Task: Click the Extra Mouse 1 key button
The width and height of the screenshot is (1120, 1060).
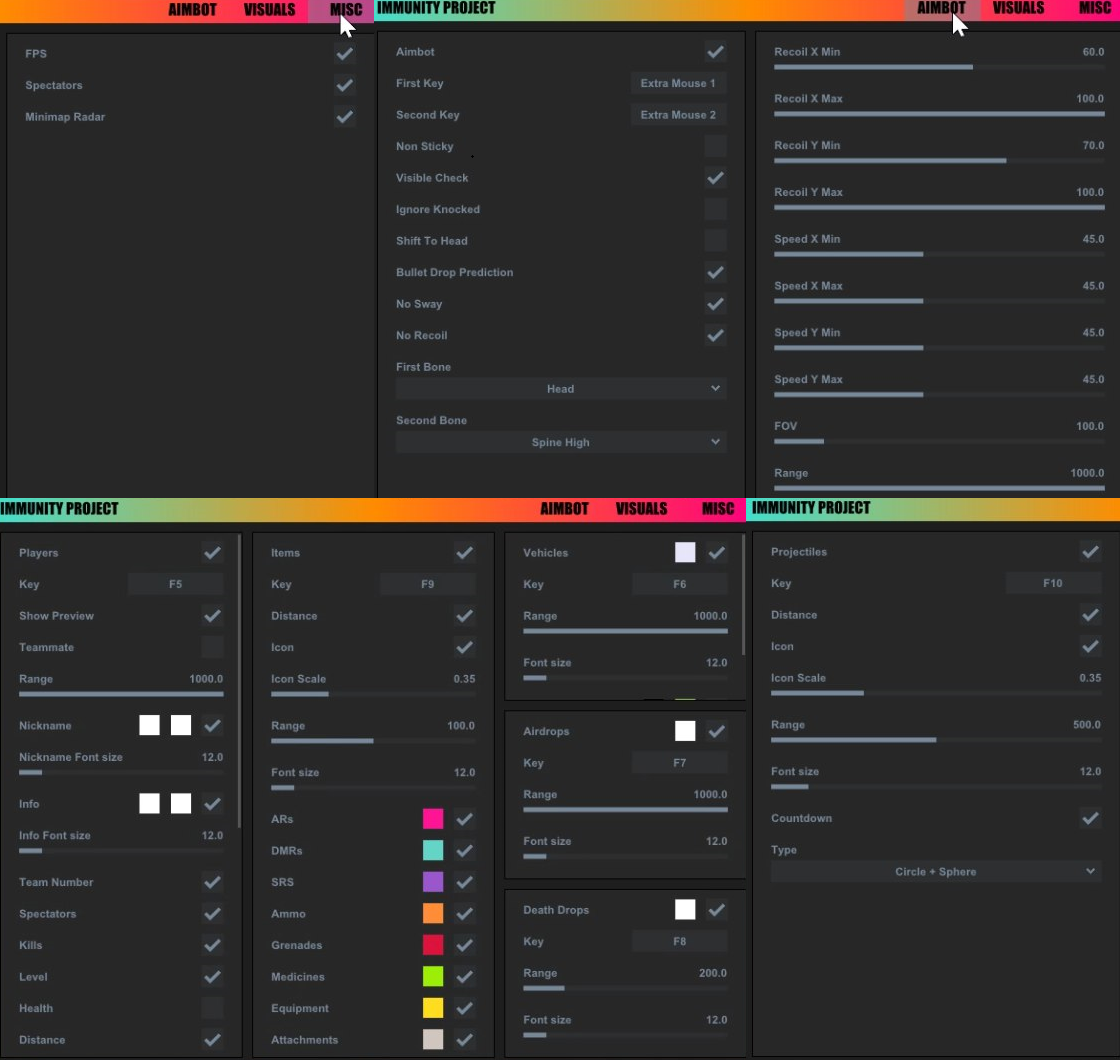Action: (x=678, y=84)
